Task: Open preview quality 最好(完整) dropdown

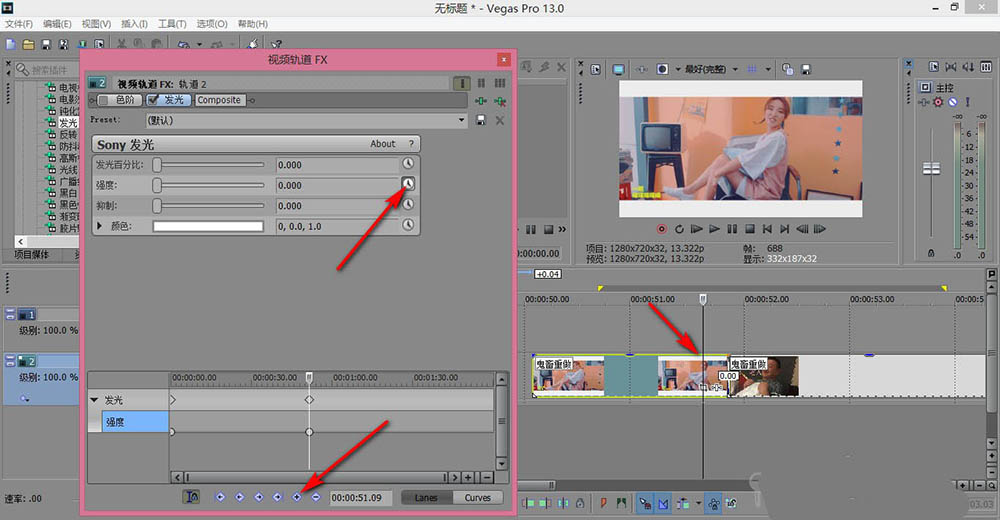Action: point(712,69)
